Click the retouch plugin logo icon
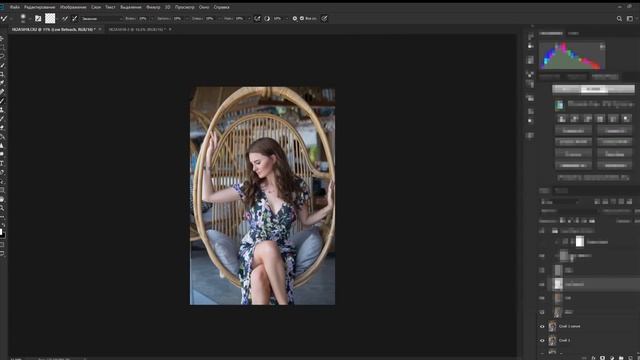Image resolution: width=640 pixels, height=360 pixels. click(559, 105)
